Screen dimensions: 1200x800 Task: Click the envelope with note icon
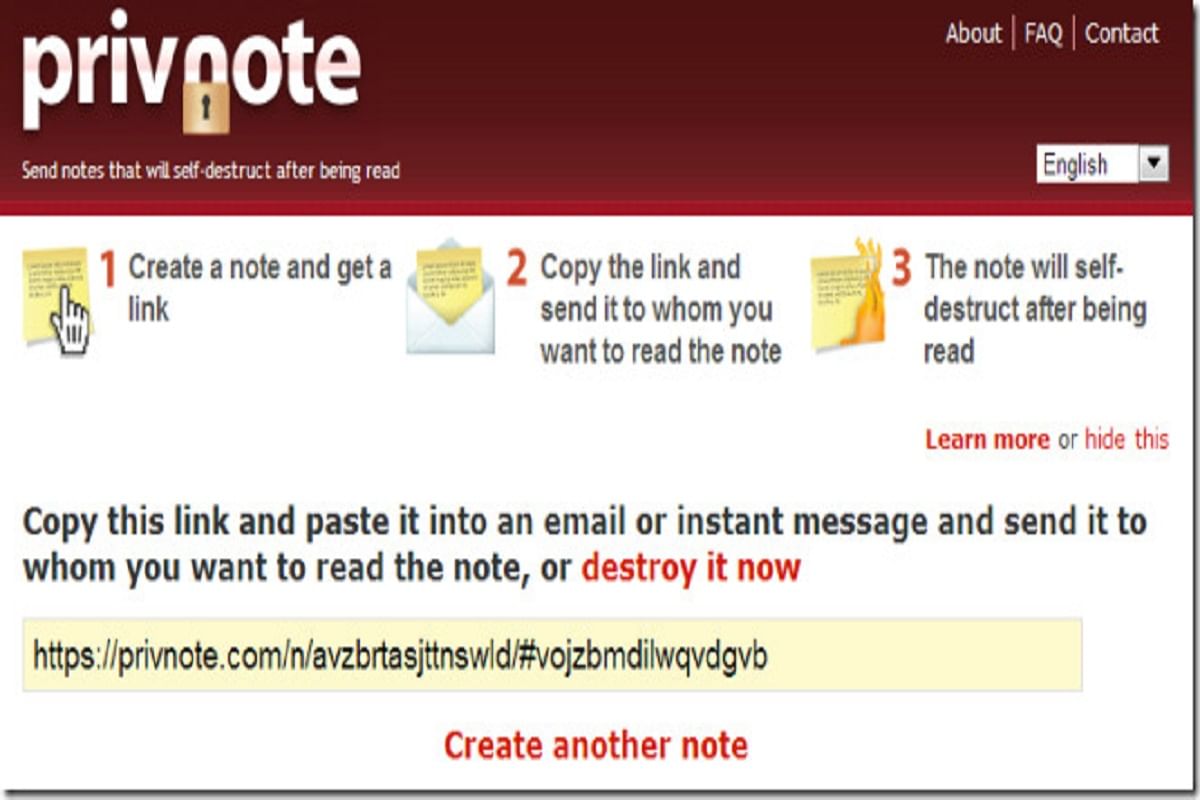(x=450, y=297)
